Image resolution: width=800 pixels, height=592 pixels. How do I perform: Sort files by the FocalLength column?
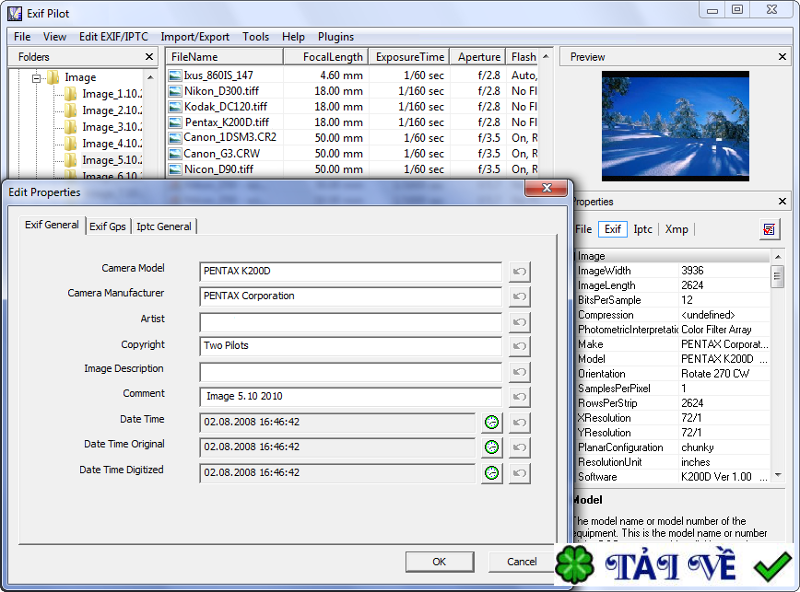(326, 58)
